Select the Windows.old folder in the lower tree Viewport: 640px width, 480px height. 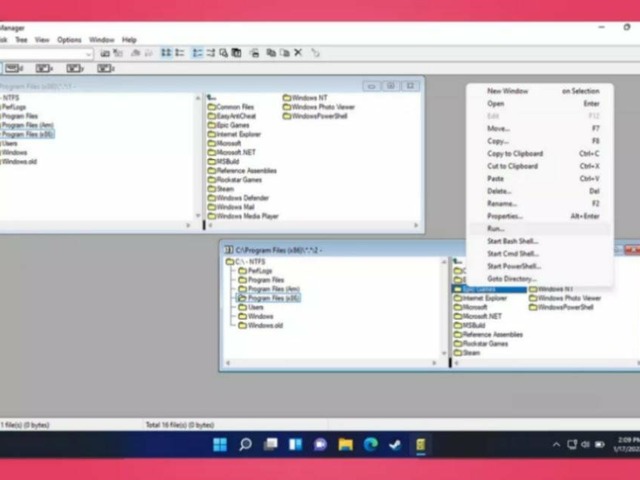265,325
